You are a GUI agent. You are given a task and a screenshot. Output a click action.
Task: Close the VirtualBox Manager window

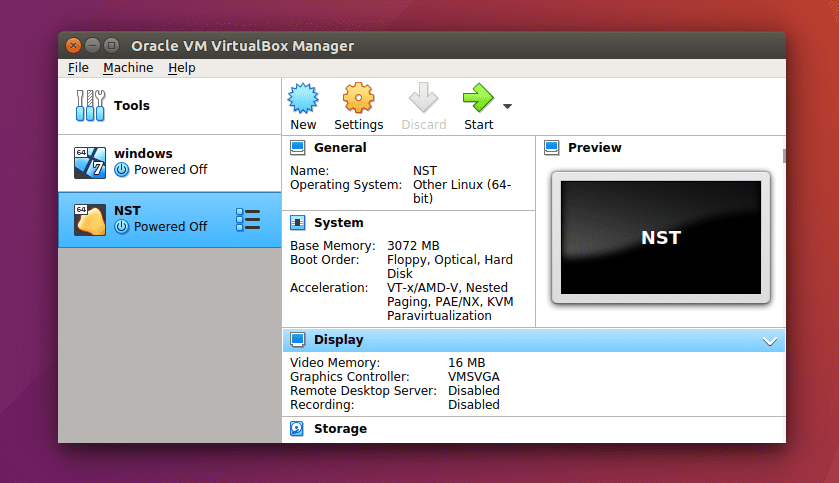coord(73,45)
